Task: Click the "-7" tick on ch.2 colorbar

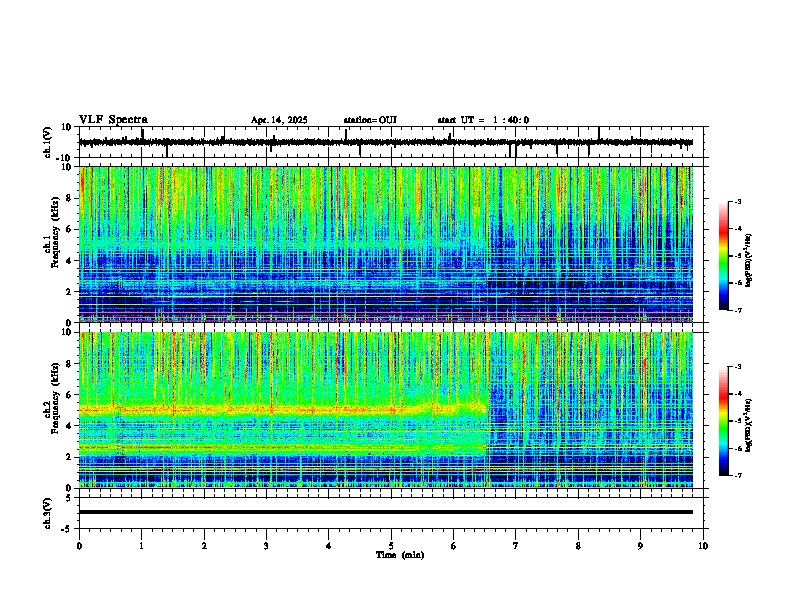Action: [x=737, y=476]
